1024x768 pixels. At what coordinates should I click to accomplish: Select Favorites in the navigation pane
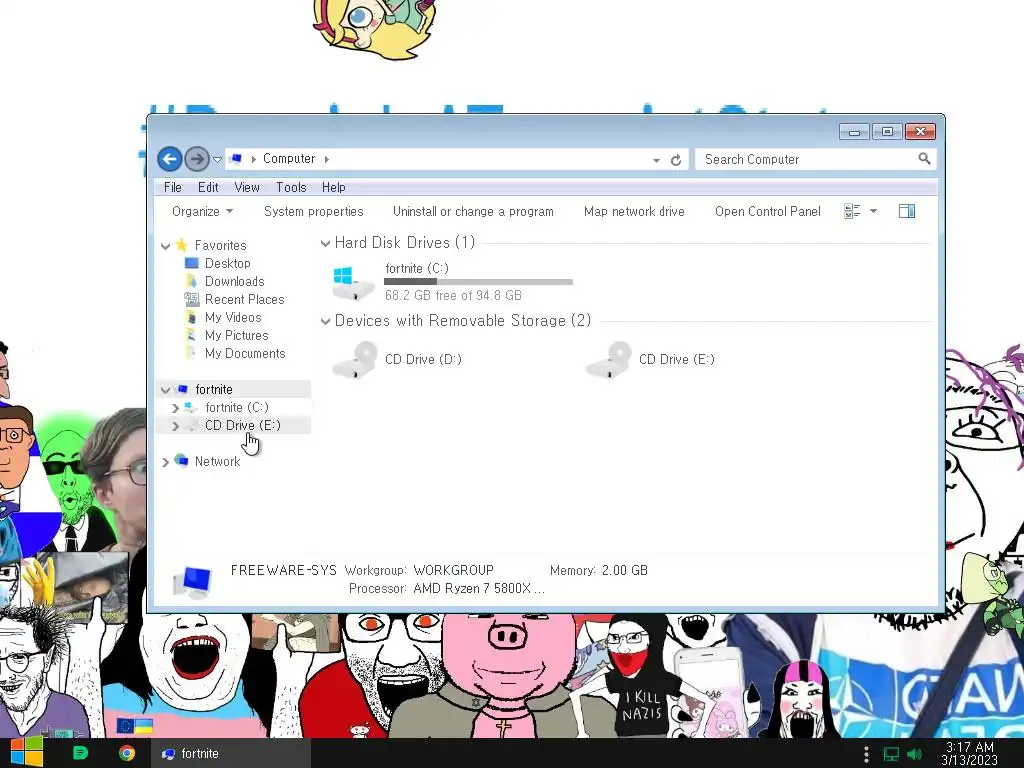[220, 246]
